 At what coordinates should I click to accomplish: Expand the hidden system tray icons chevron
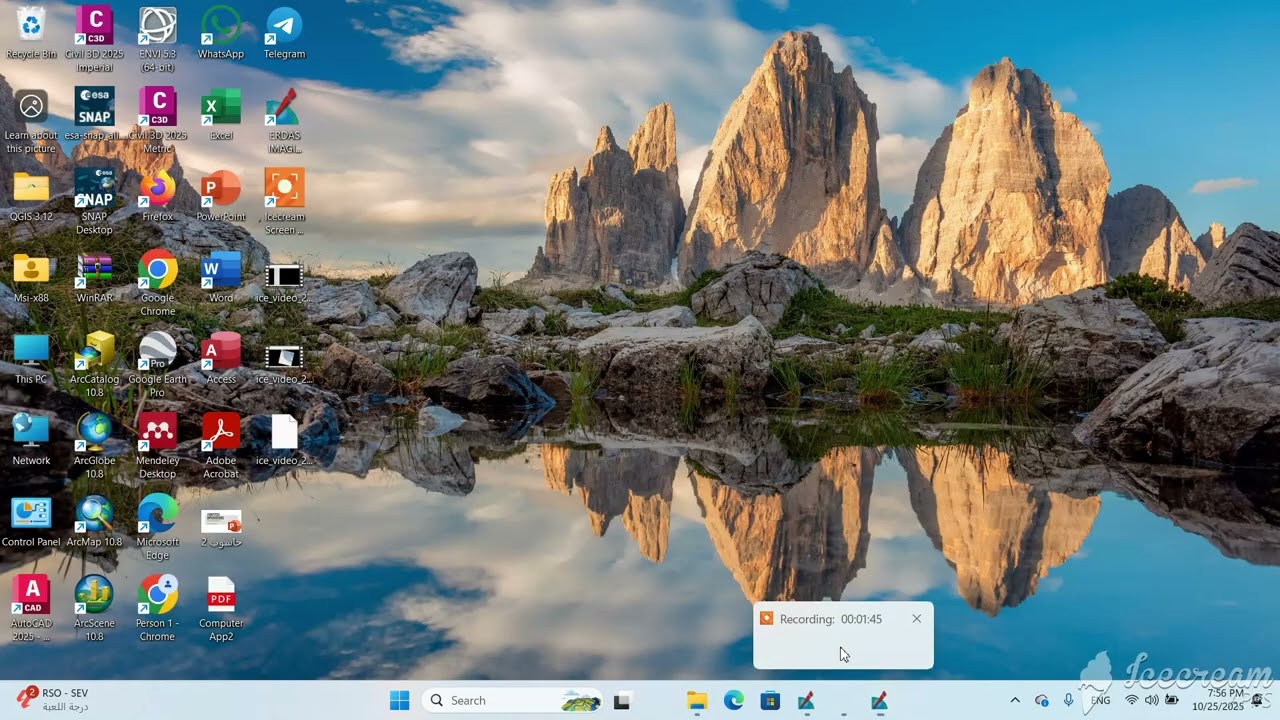(1015, 701)
